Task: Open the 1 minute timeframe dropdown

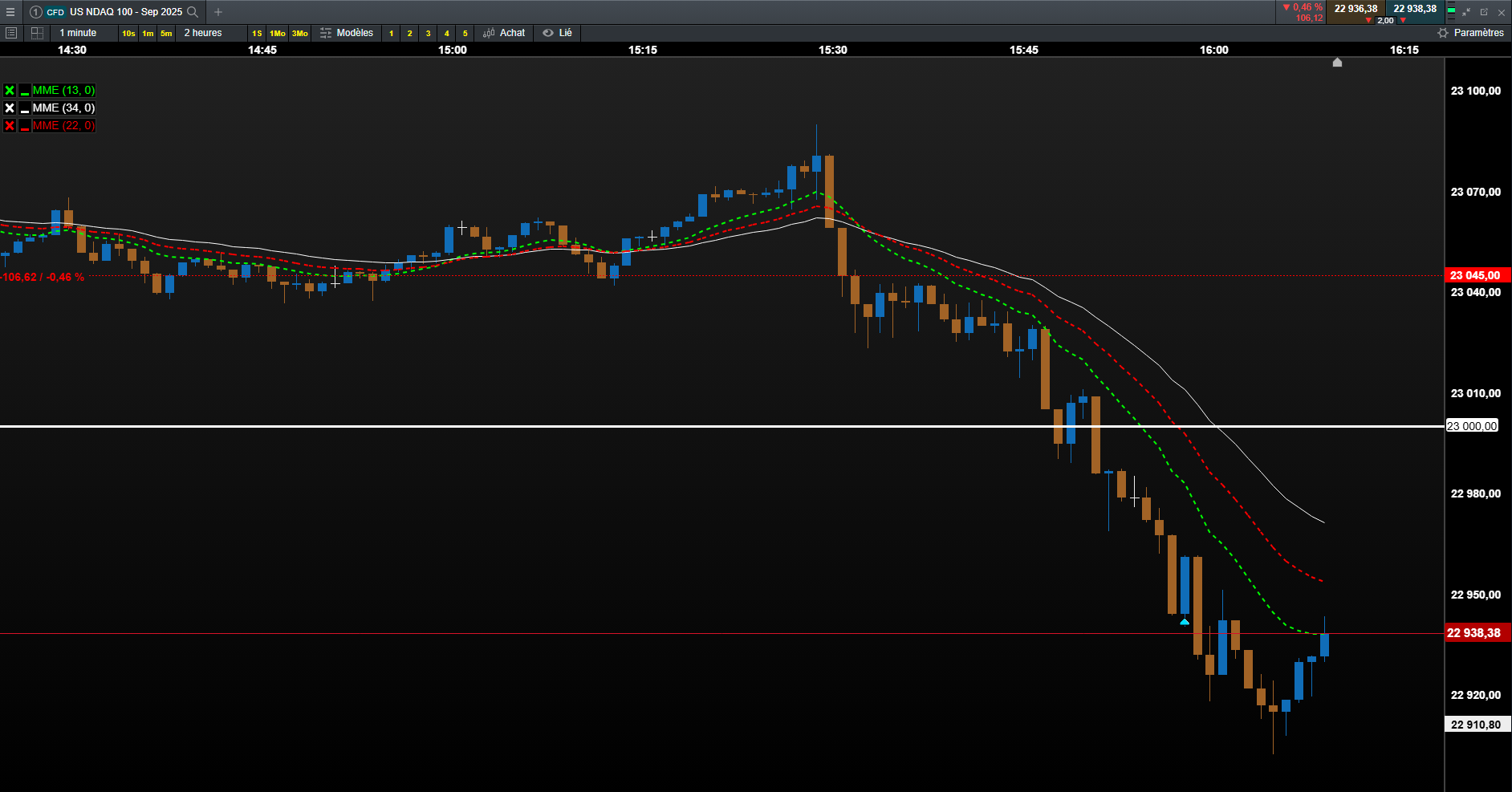Action: pos(78,33)
